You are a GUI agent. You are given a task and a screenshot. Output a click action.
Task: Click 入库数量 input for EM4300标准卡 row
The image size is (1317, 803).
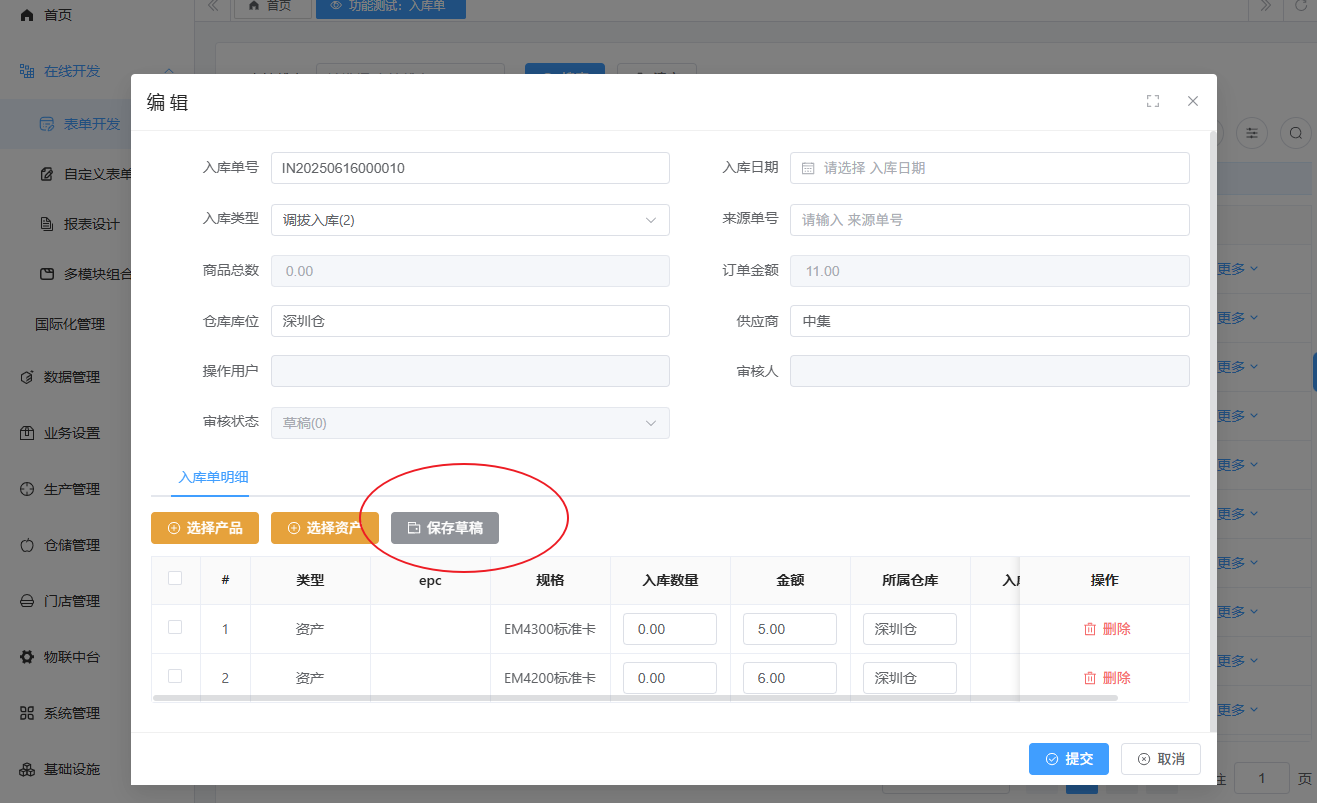pos(670,629)
